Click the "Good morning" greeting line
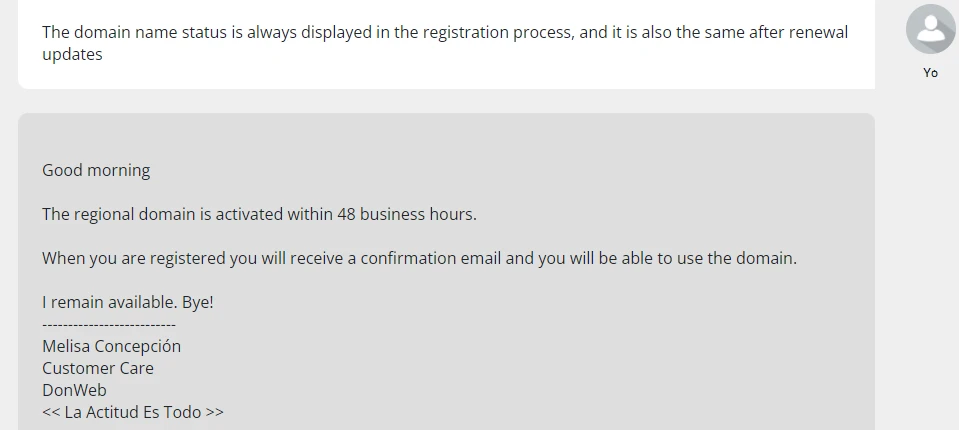 96,170
